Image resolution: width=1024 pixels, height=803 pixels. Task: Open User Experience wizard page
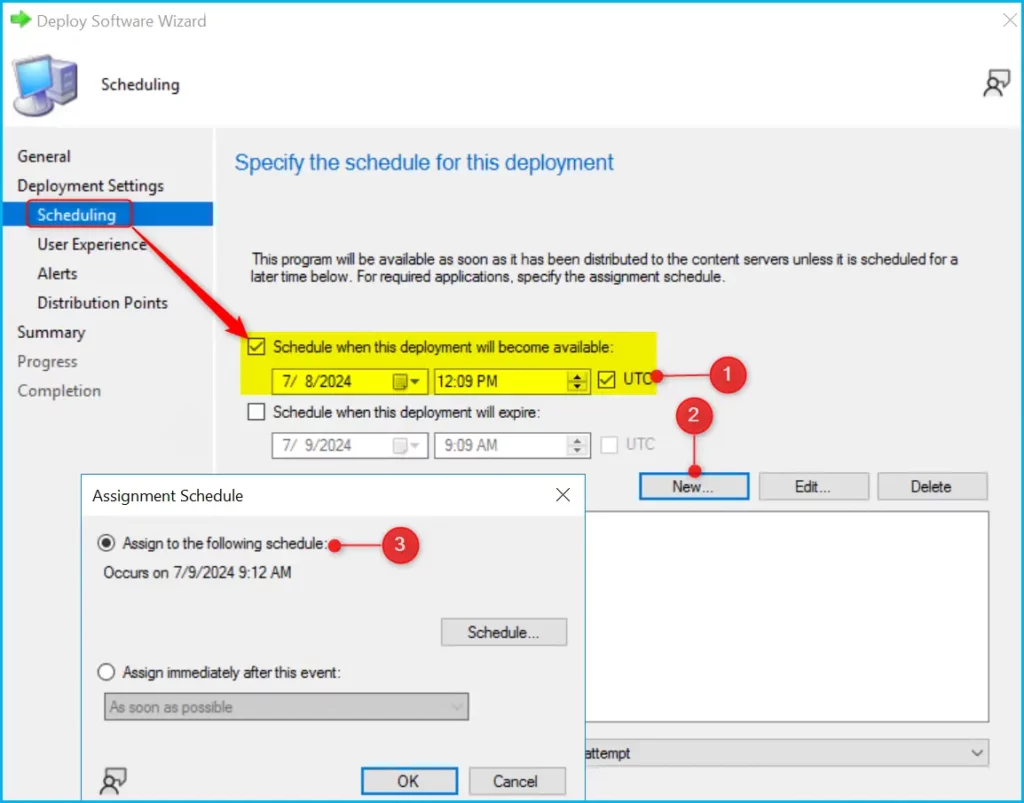coord(92,244)
